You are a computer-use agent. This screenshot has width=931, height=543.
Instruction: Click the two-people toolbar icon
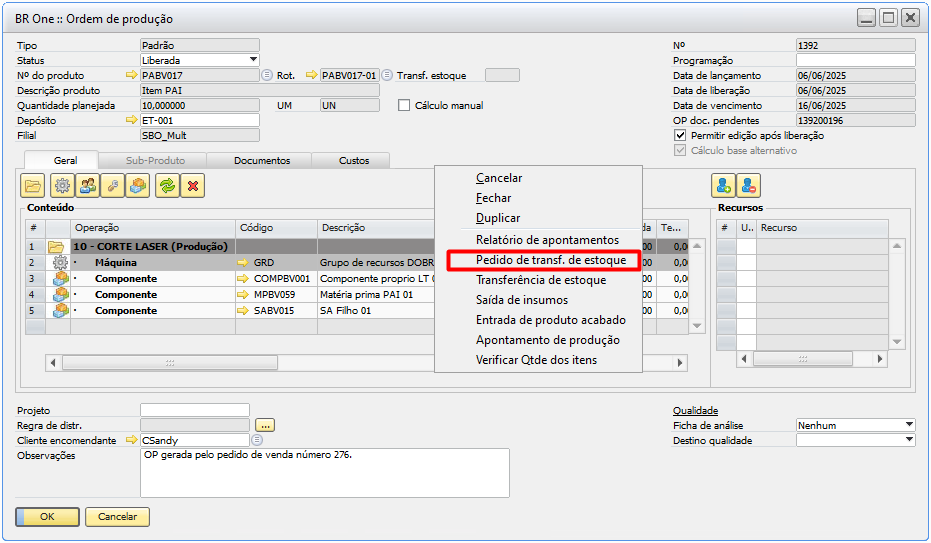pos(88,185)
